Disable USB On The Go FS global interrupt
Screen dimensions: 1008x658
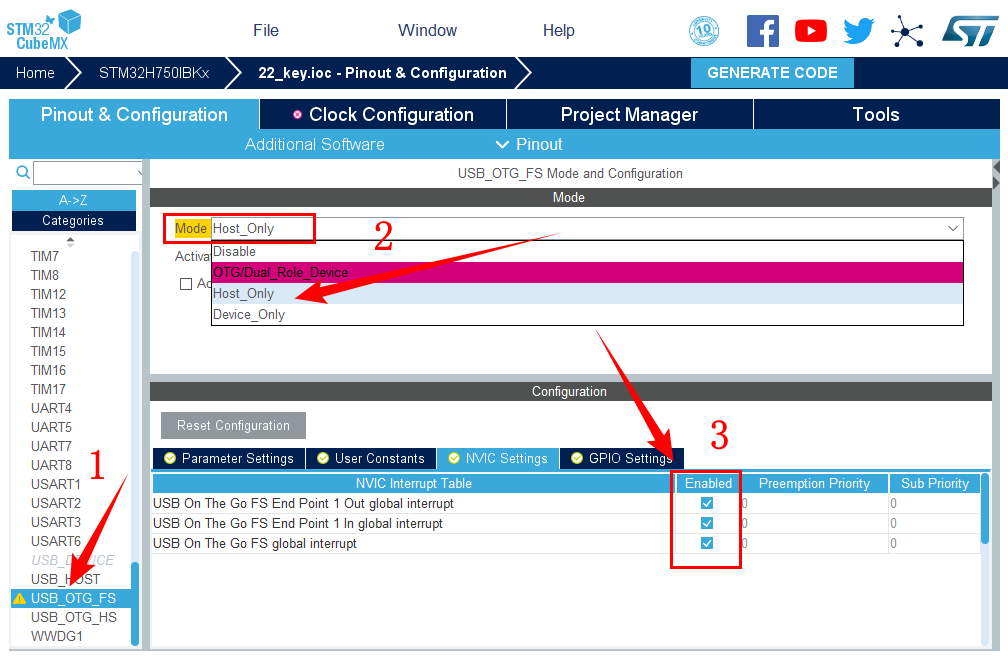pos(707,543)
